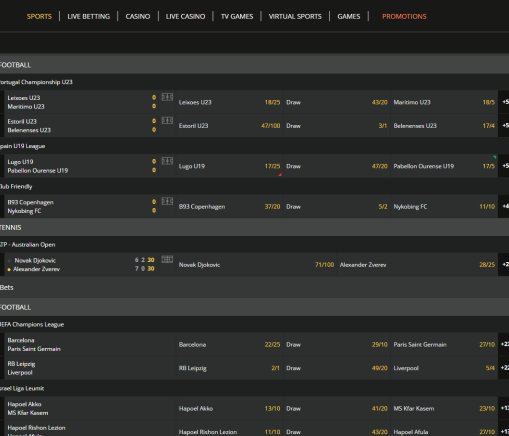Screen dimensions: 509x436
Task: Open the CASINO tab
Action: (x=138, y=16)
